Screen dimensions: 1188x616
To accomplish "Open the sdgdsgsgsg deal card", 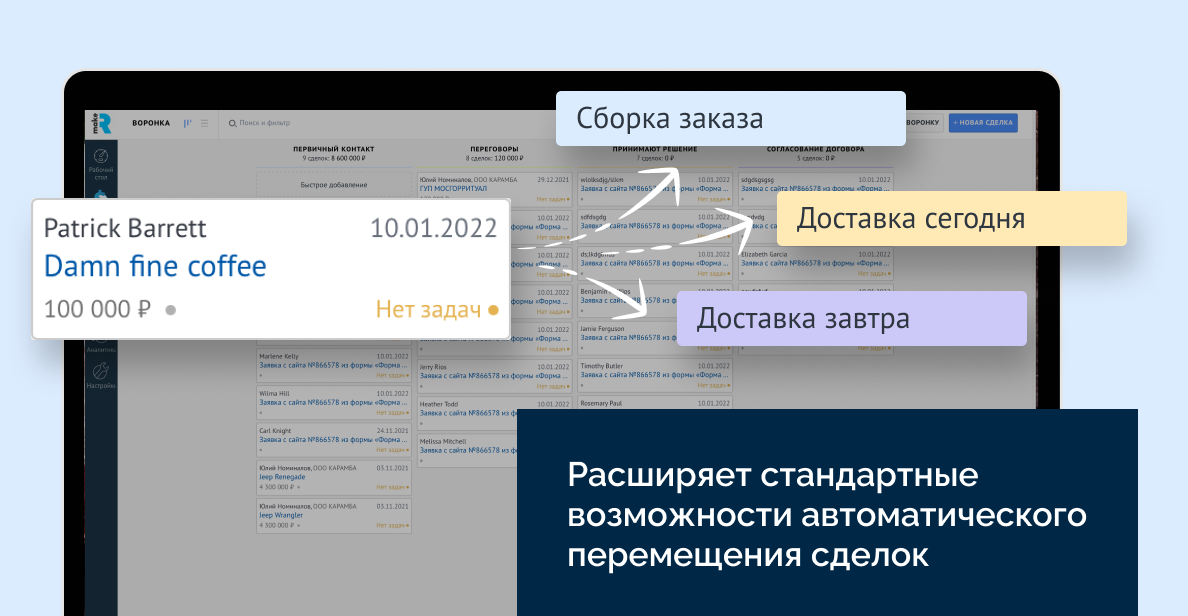I will [x=815, y=189].
